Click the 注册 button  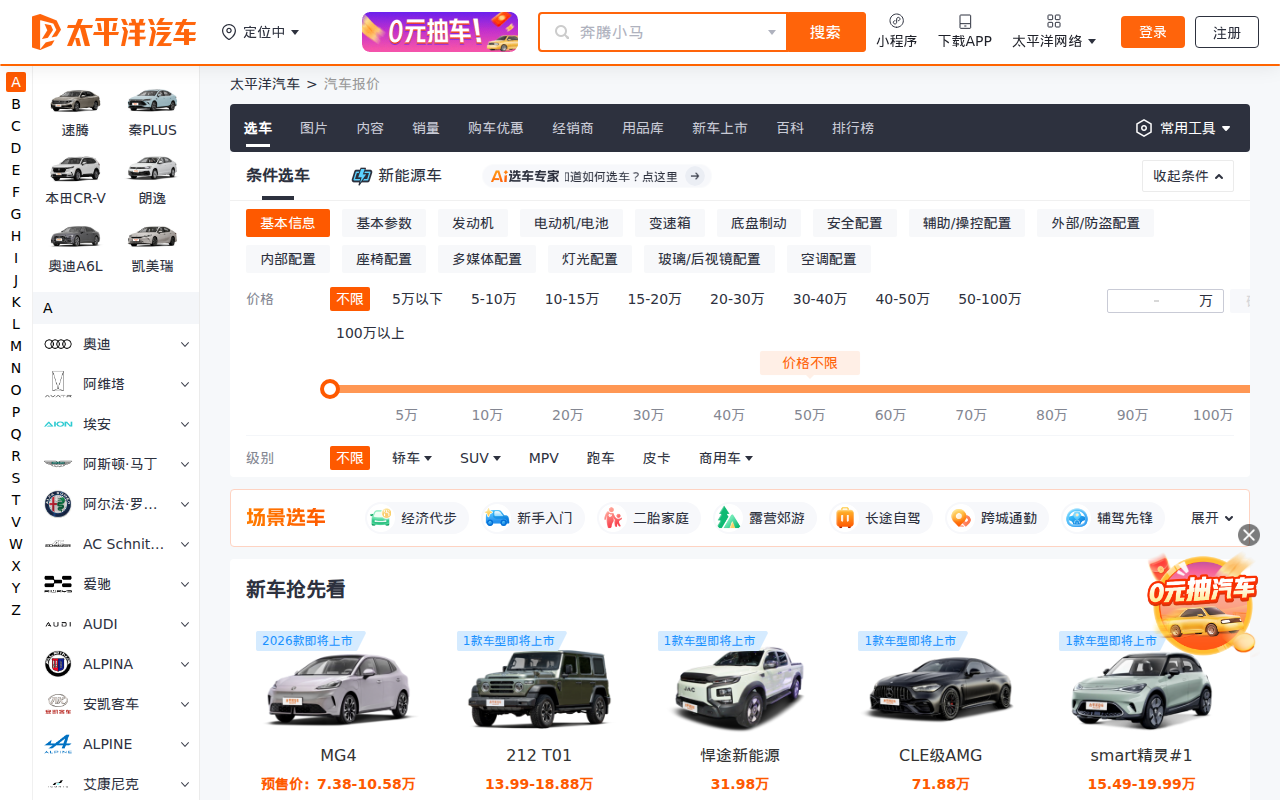[1227, 32]
